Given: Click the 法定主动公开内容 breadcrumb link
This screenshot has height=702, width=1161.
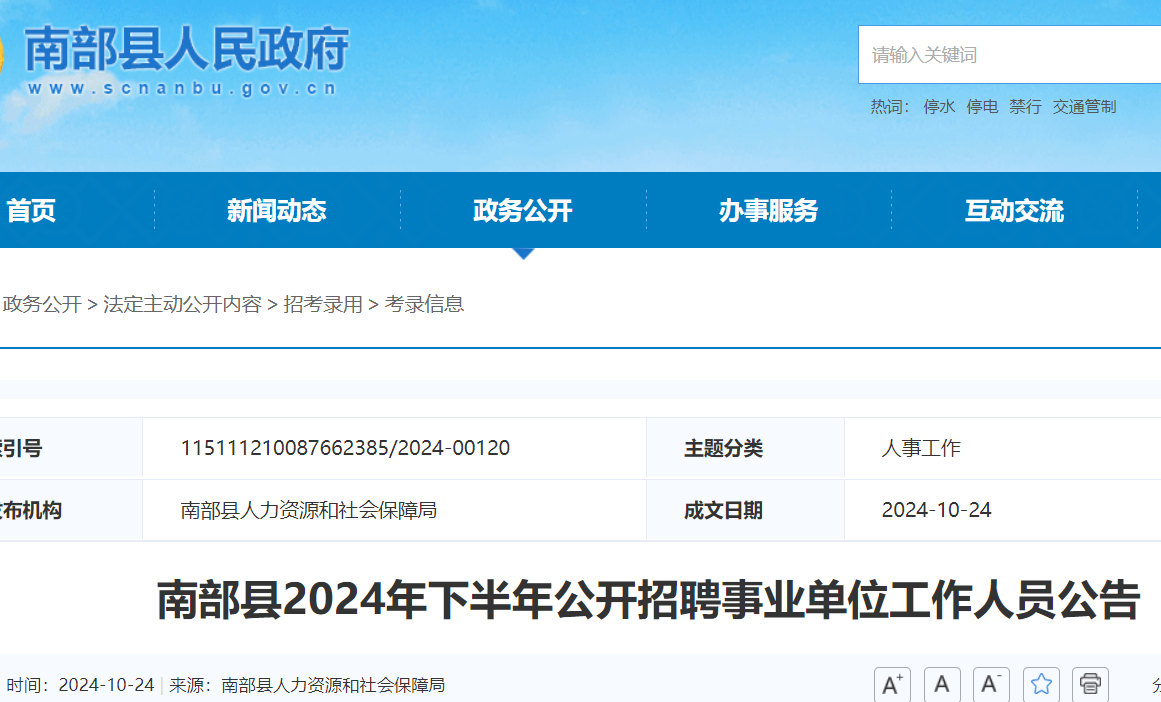Looking at the screenshot, I should (182, 304).
